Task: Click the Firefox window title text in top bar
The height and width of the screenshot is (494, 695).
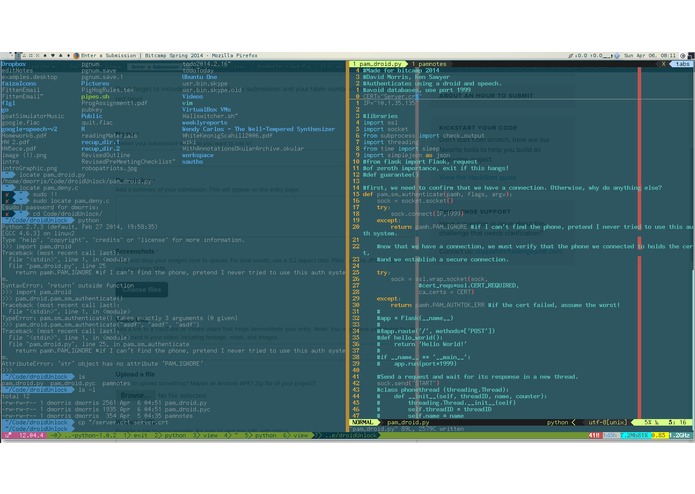Action: click(x=169, y=56)
